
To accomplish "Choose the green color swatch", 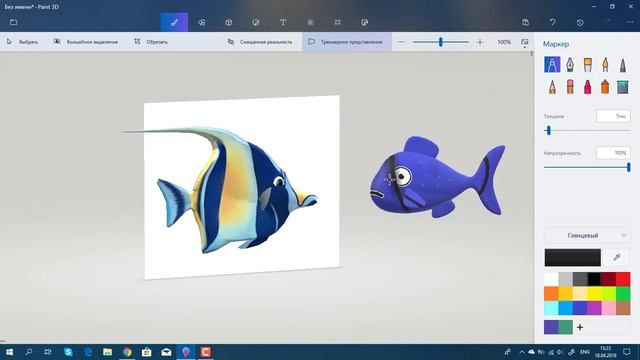I will tap(623, 293).
